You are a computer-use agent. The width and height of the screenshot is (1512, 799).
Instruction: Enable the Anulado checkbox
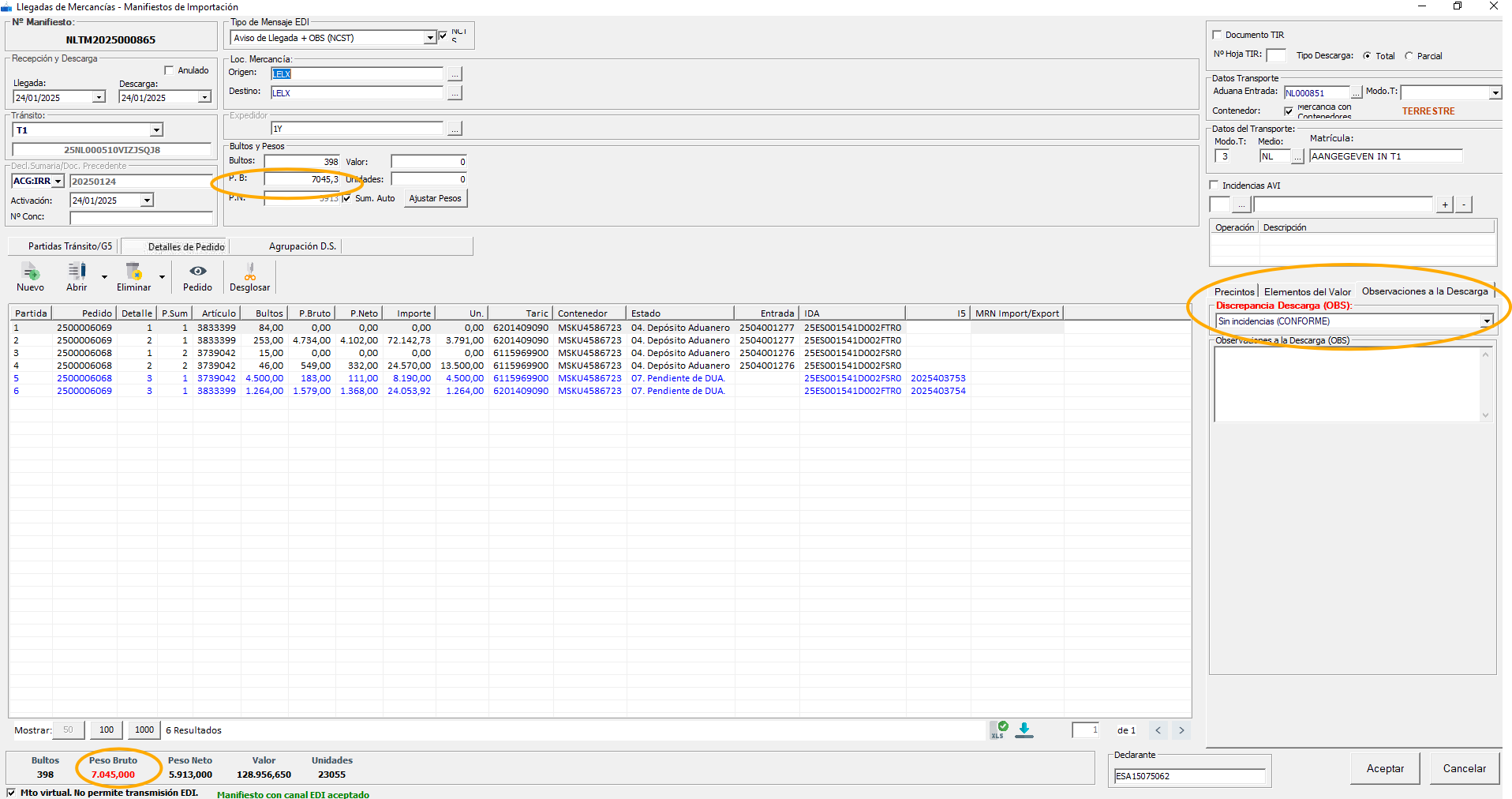pyautogui.click(x=168, y=70)
